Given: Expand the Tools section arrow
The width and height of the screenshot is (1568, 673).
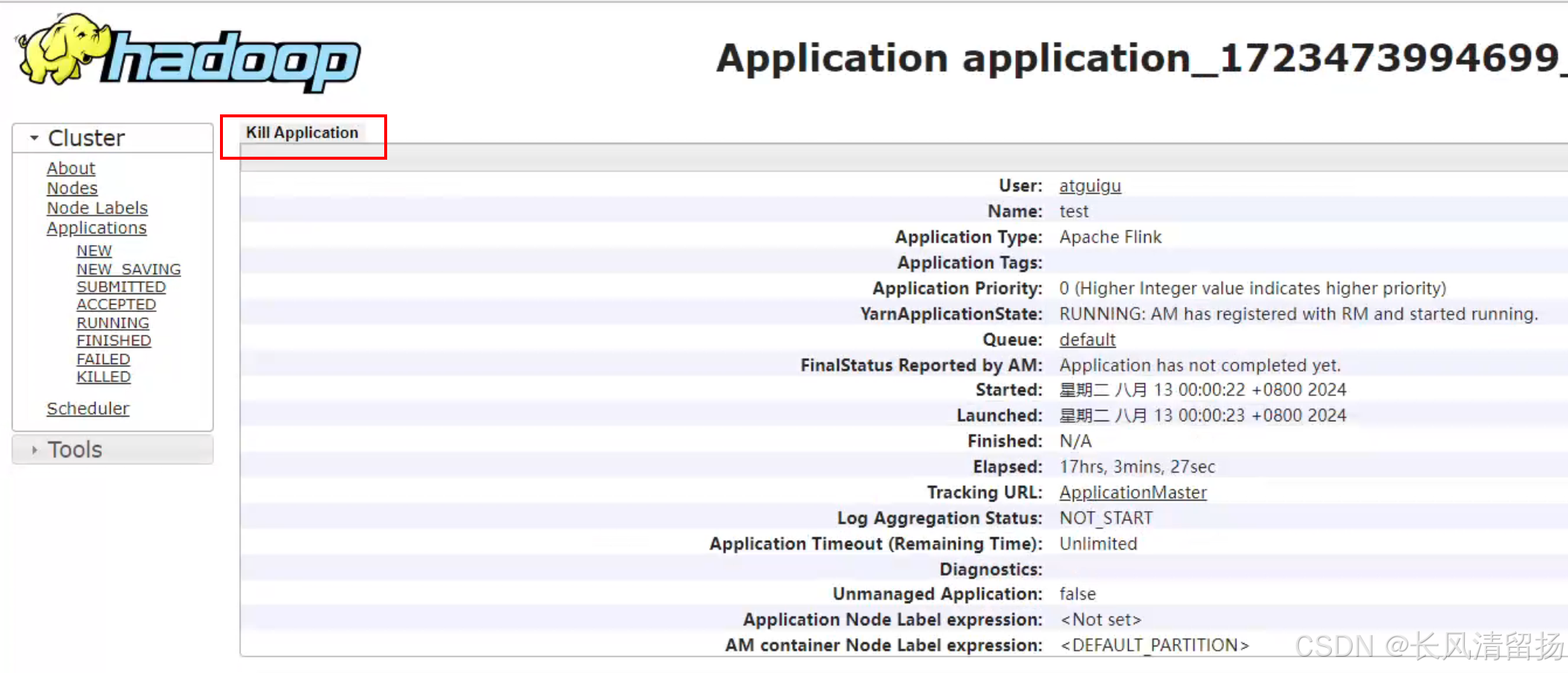Looking at the screenshot, I should (x=34, y=449).
